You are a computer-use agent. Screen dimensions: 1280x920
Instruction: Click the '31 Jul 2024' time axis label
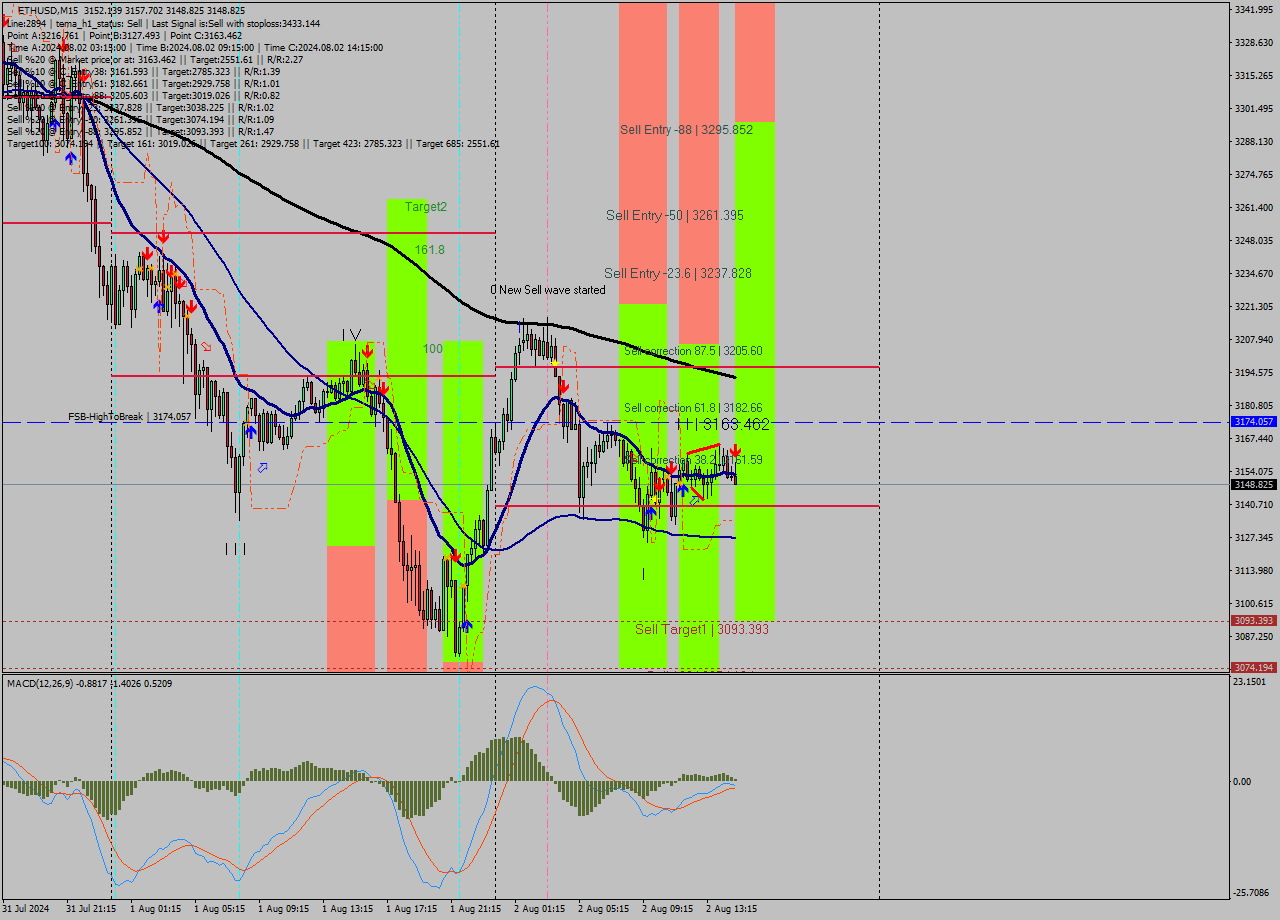26,909
